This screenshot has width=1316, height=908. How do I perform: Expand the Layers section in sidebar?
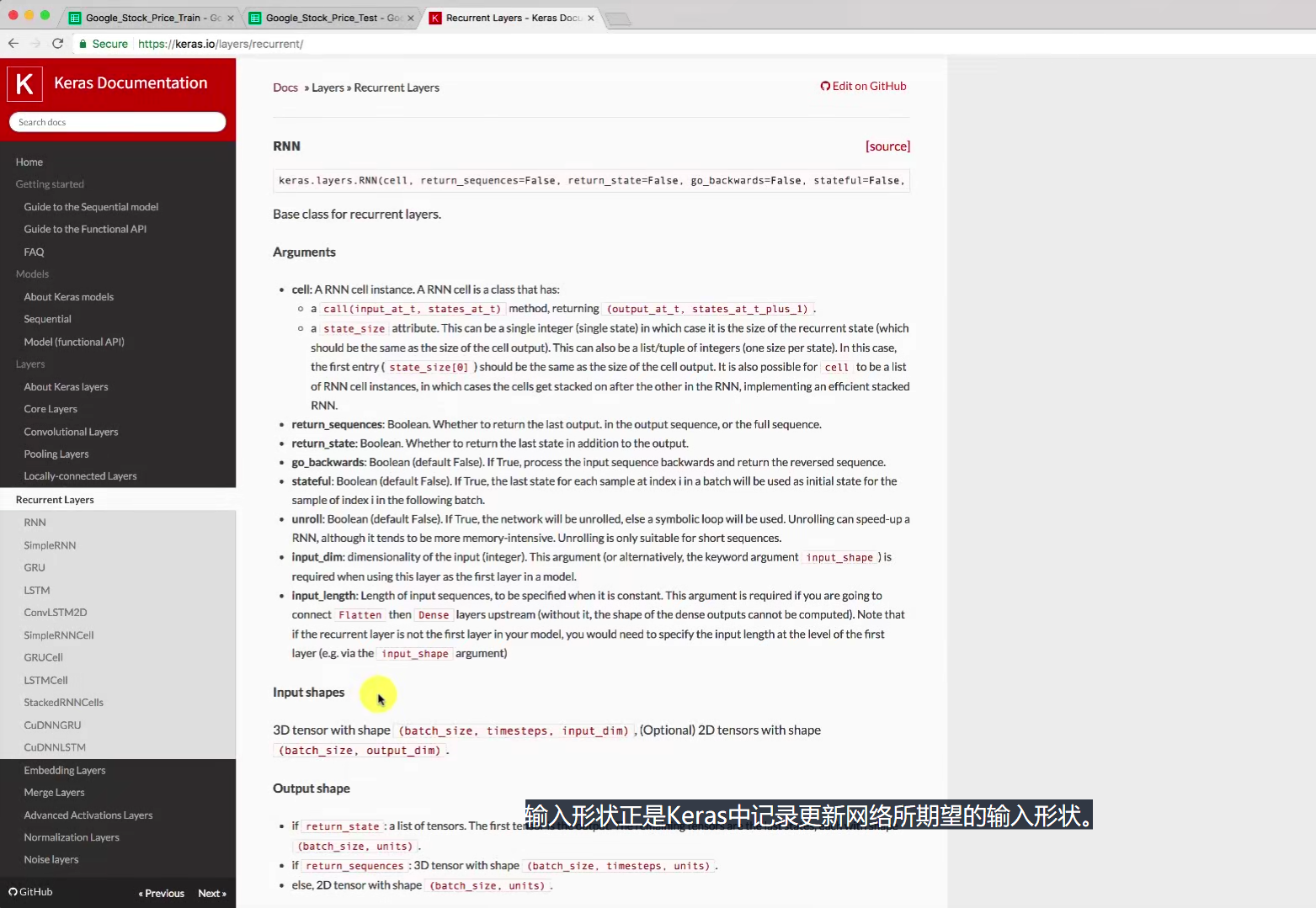(30, 364)
